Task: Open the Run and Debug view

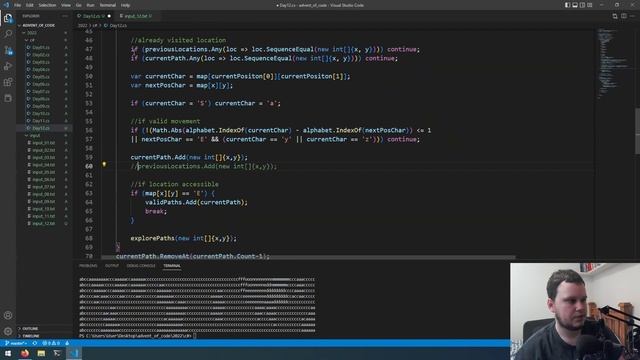Action: [x=8, y=66]
